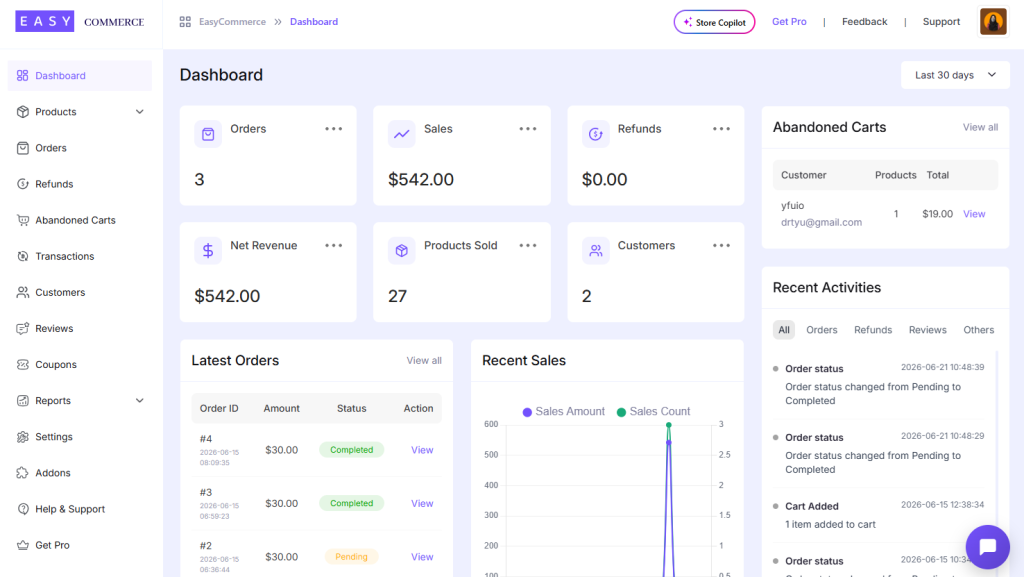1024x577 pixels.
Task: Click the Addons puzzle icon in sidebar
Action: tap(23, 473)
